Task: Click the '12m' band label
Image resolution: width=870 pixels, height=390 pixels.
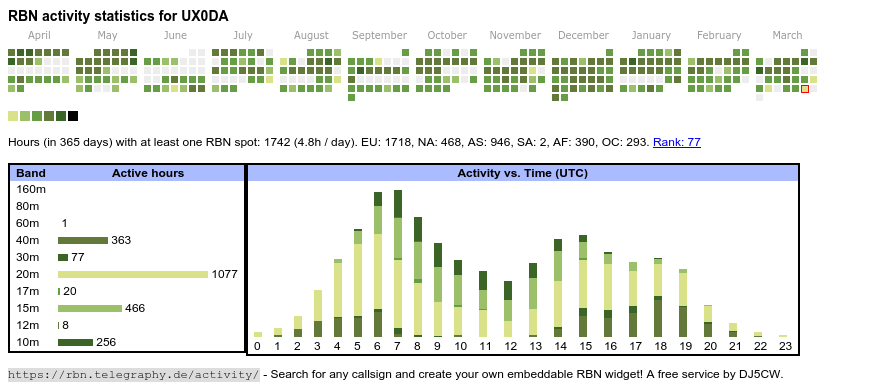Action: (x=28, y=325)
